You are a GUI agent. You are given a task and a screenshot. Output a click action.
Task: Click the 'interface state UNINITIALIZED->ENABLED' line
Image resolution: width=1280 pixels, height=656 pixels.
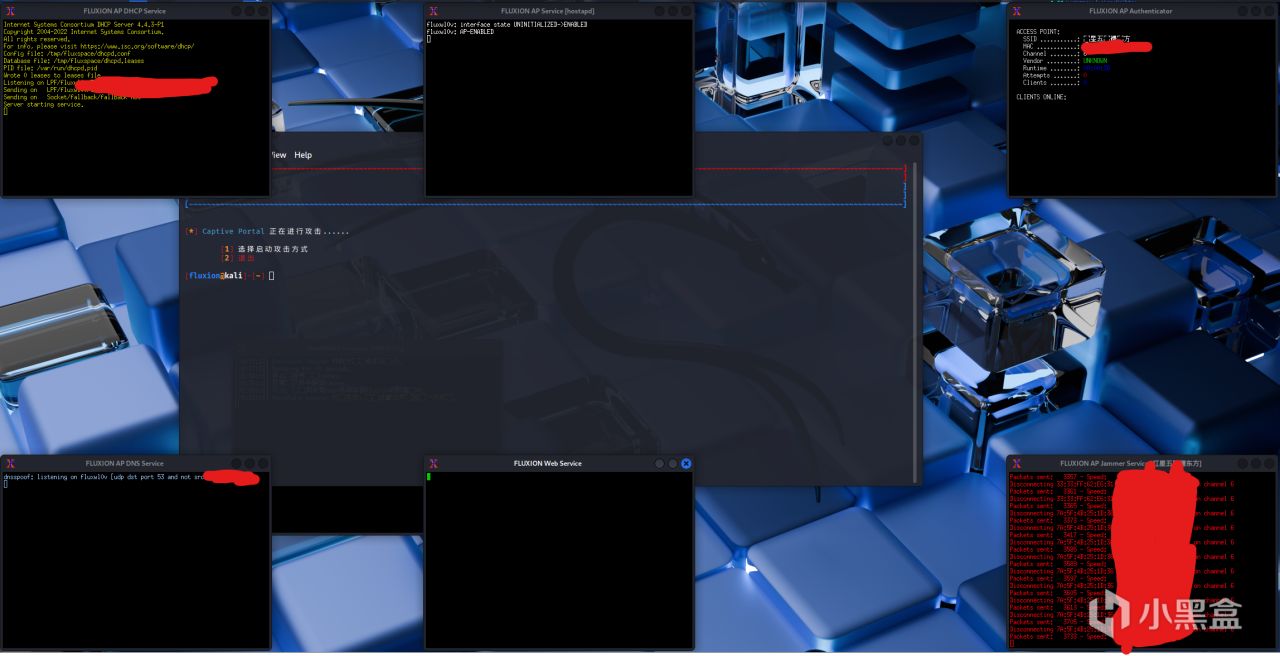[507, 24]
